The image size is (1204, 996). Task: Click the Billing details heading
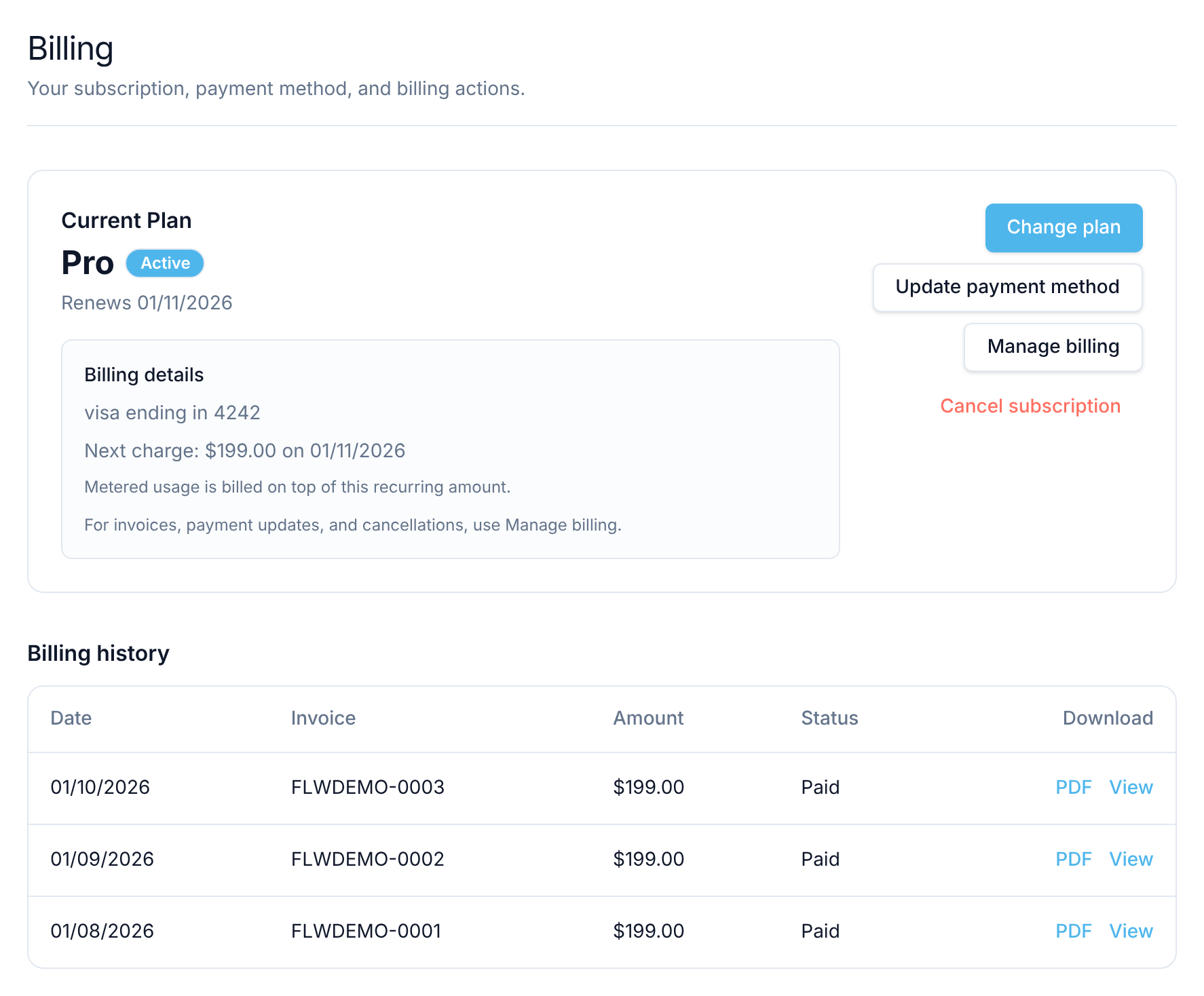click(144, 375)
